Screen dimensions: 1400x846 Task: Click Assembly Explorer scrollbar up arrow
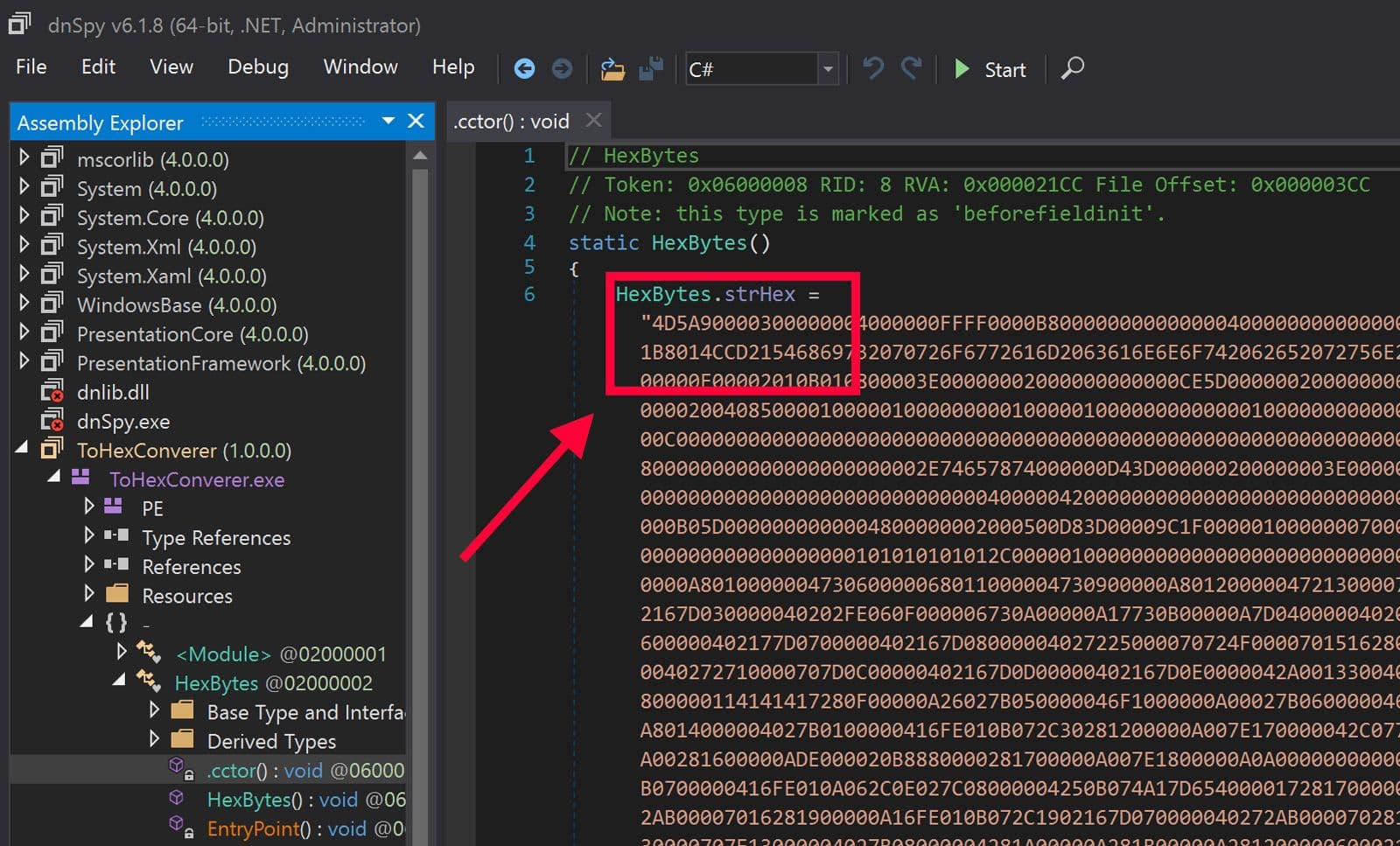(420, 156)
